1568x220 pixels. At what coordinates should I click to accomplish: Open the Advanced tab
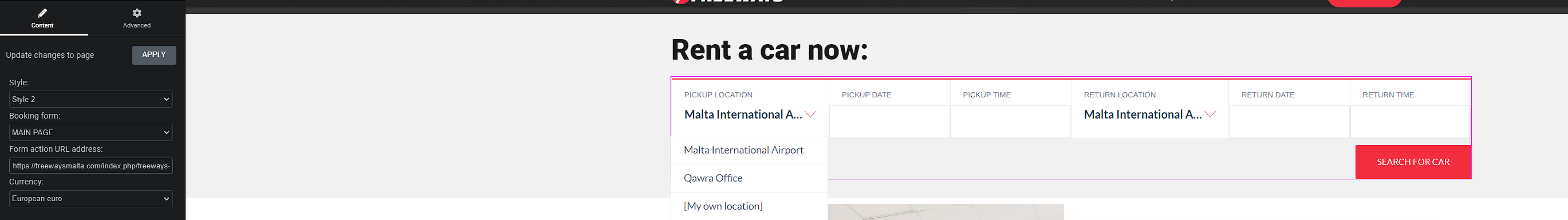pos(137,18)
